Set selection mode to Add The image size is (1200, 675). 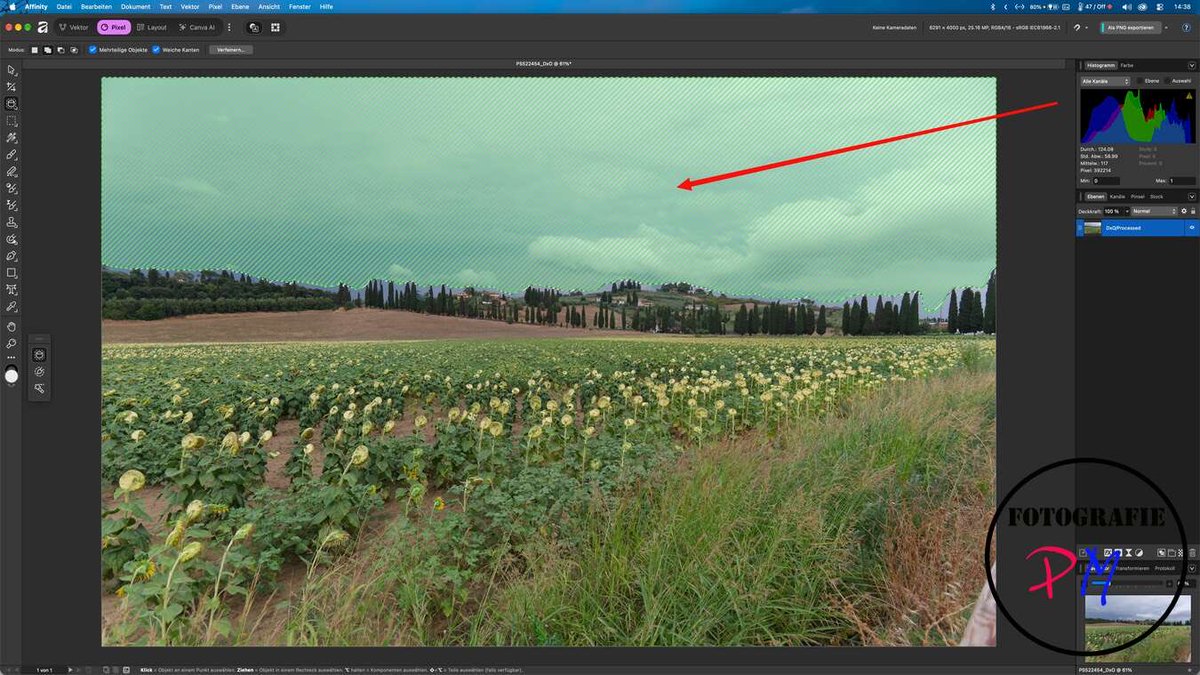(48, 49)
